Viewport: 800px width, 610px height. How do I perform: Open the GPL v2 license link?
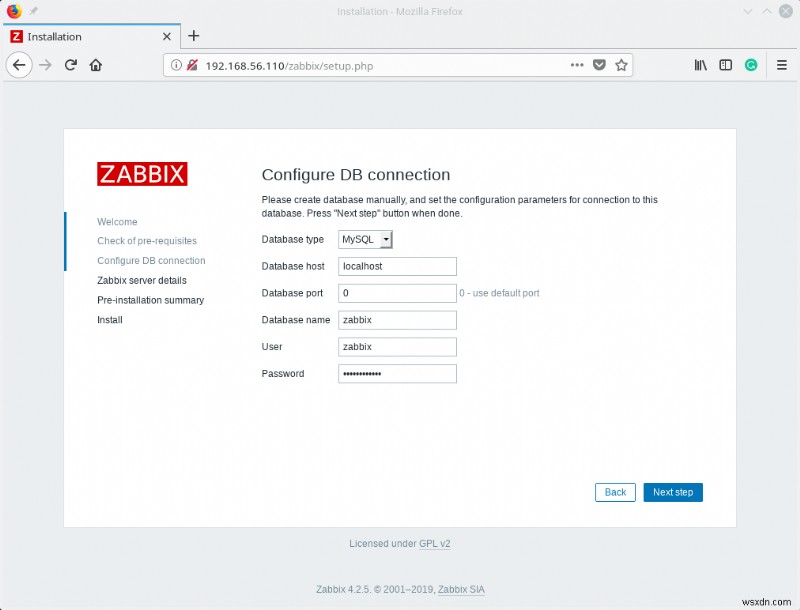click(x=435, y=544)
